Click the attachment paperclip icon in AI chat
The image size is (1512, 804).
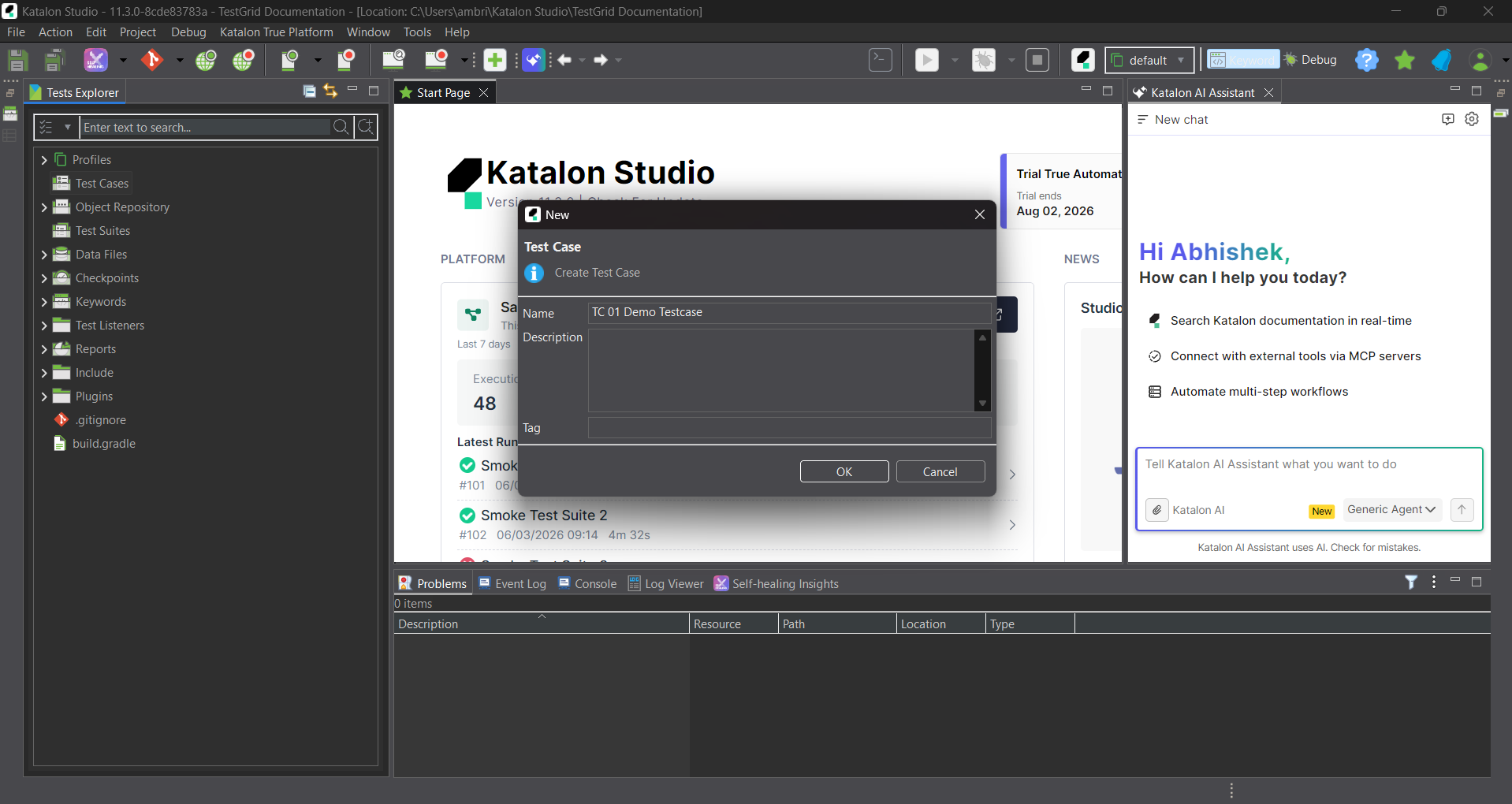[x=1156, y=510]
